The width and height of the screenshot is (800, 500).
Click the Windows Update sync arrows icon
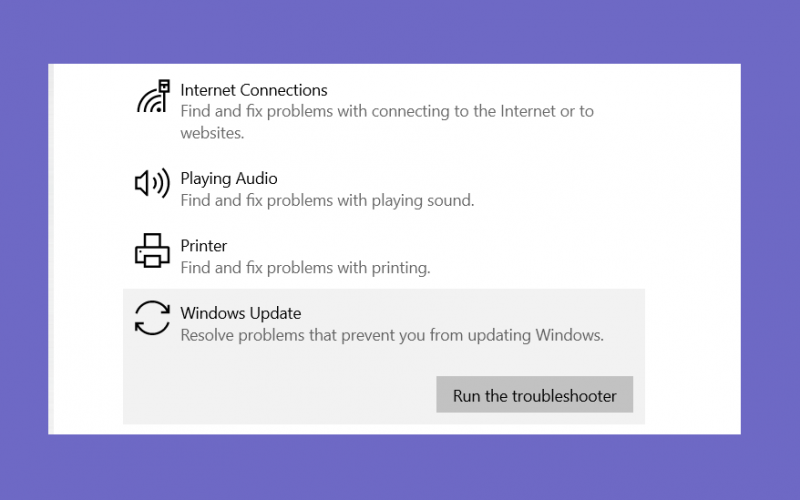coord(152,318)
